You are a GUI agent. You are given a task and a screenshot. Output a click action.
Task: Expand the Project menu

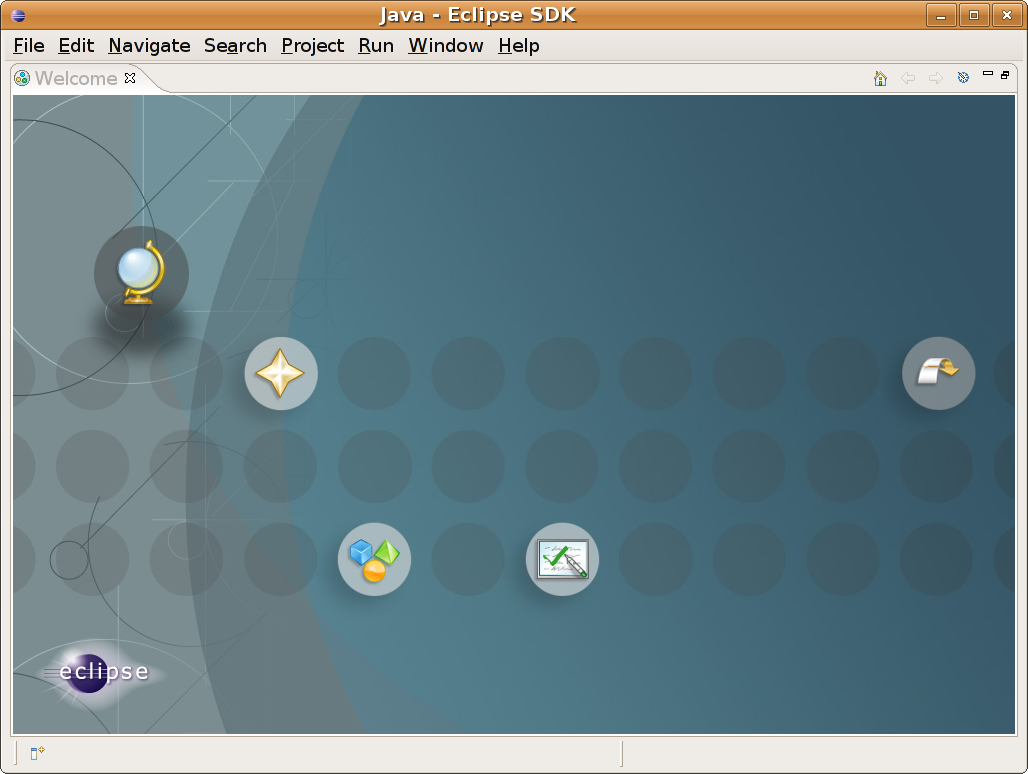pos(312,46)
